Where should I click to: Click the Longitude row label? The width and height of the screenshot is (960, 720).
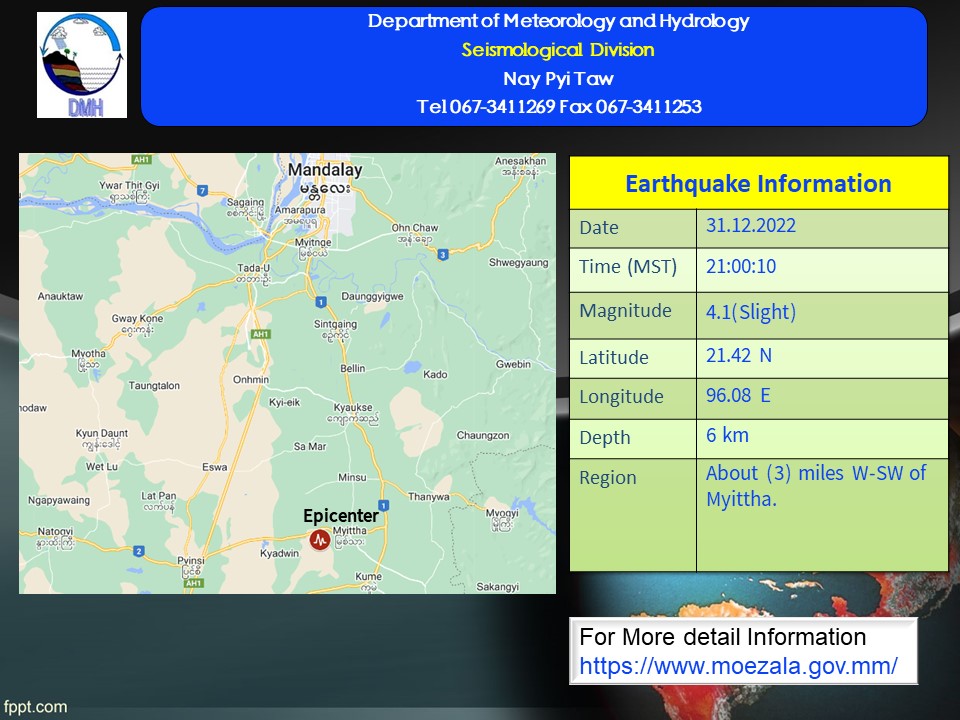pyautogui.click(x=621, y=397)
